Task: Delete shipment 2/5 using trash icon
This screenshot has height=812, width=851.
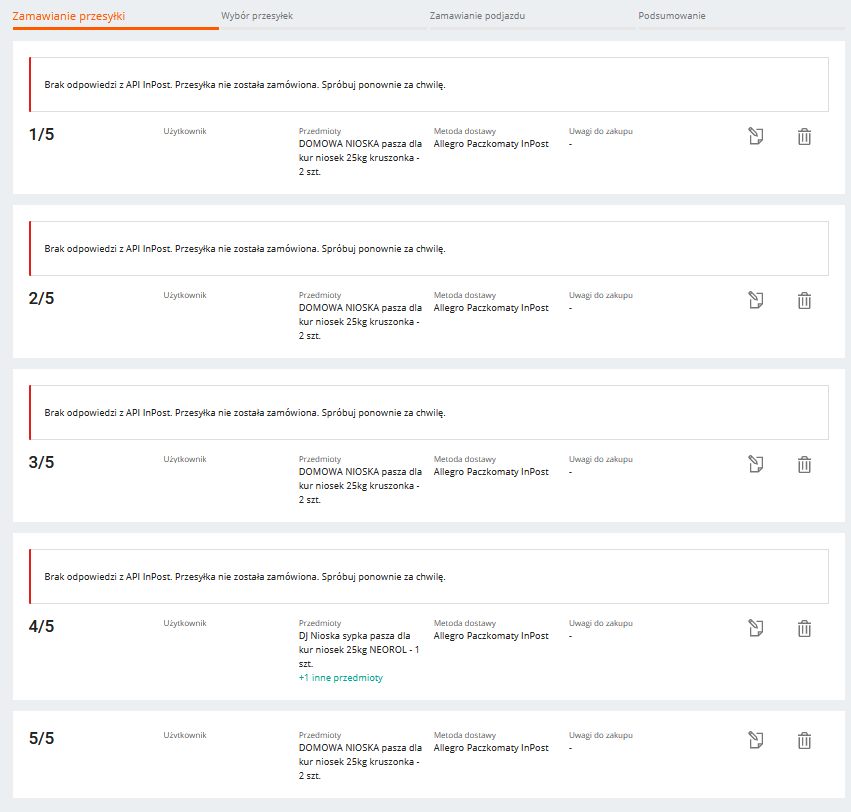Action: 804,301
